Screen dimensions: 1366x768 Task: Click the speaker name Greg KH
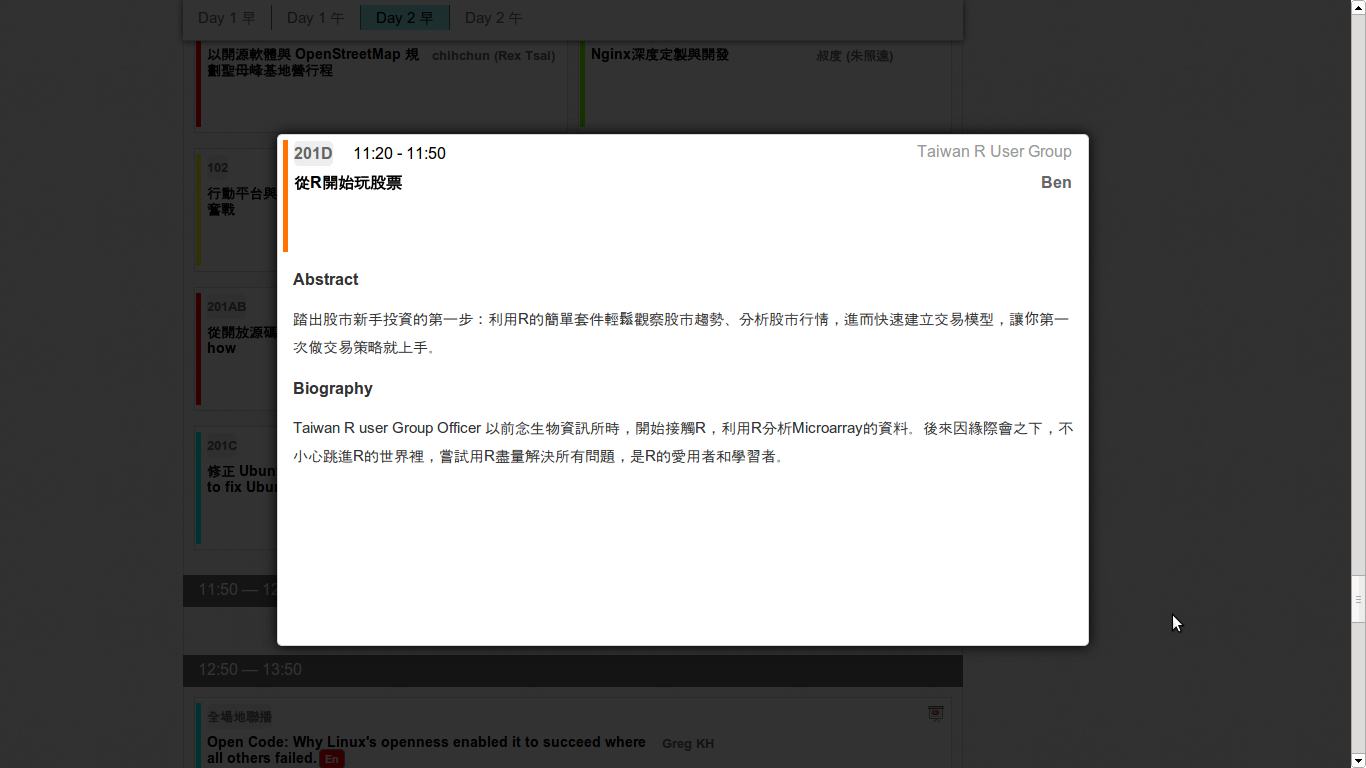coord(688,743)
